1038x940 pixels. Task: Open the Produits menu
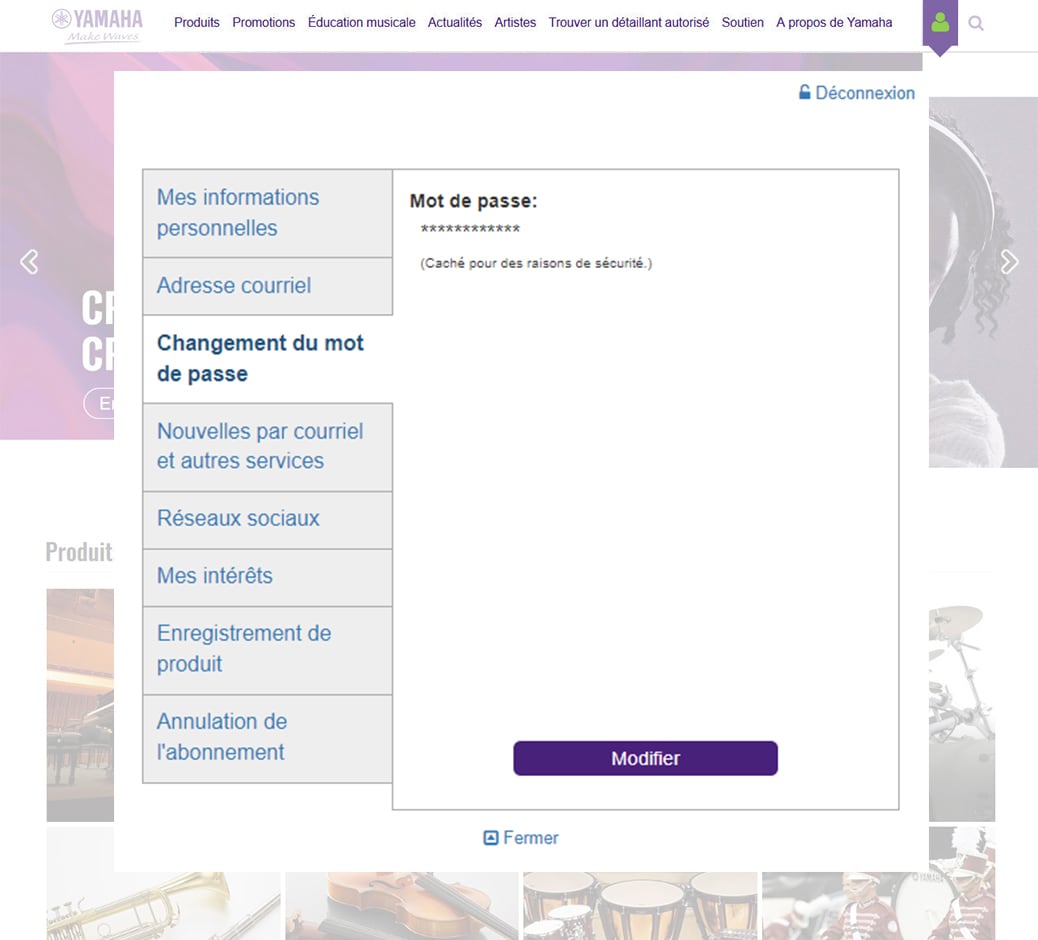pyautogui.click(x=197, y=23)
